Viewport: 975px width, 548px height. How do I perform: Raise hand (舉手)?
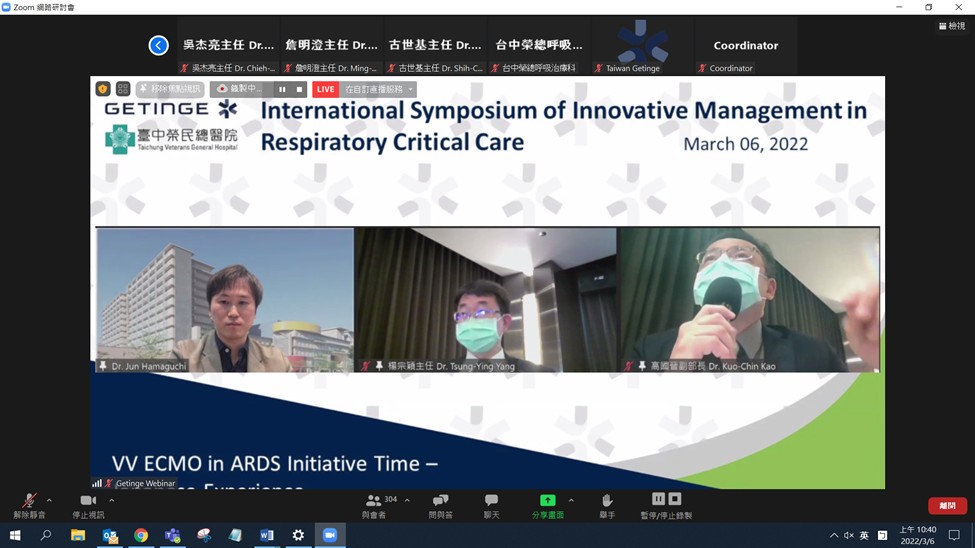coord(607,506)
